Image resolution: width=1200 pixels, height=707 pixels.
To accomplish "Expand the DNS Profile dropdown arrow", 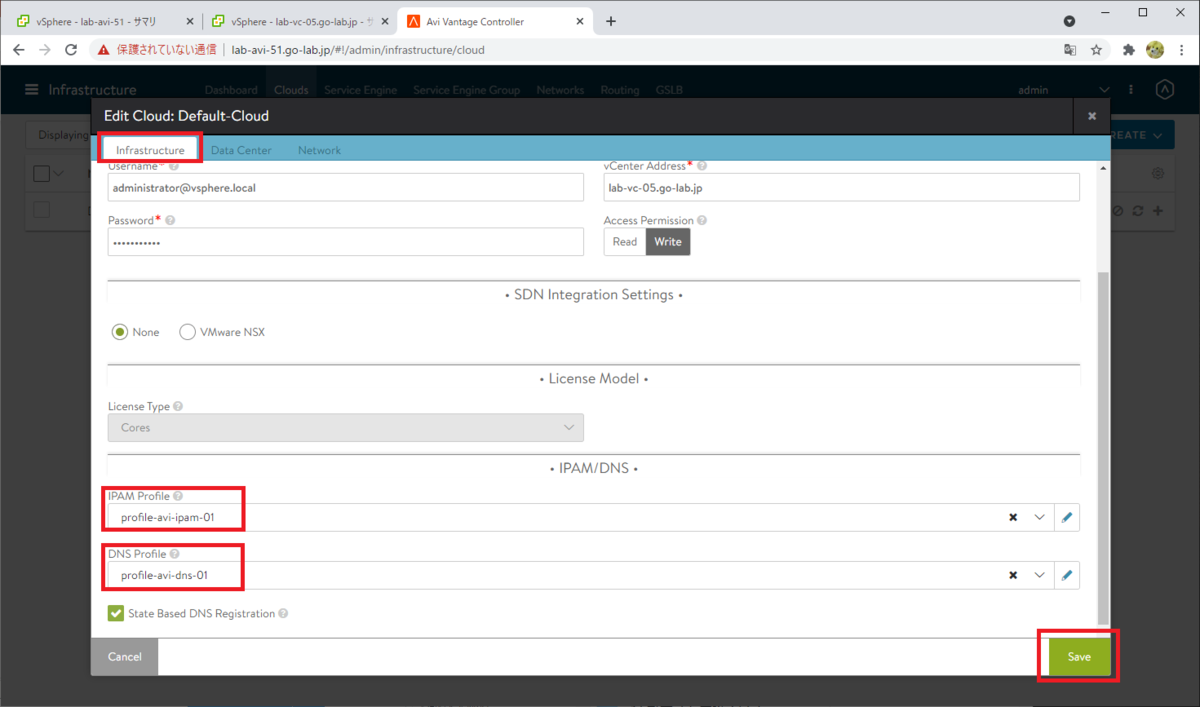I will [1040, 575].
